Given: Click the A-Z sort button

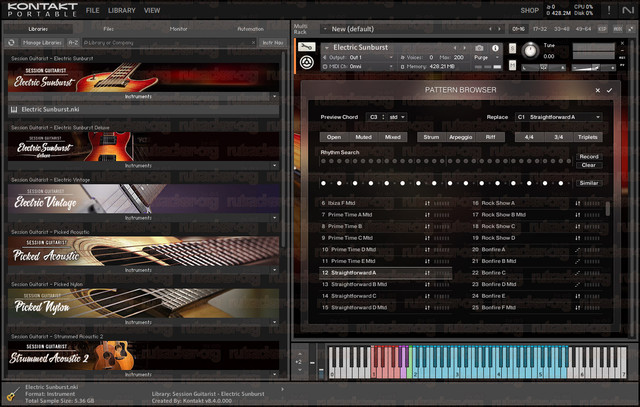Looking at the screenshot, I should click(x=73, y=42).
